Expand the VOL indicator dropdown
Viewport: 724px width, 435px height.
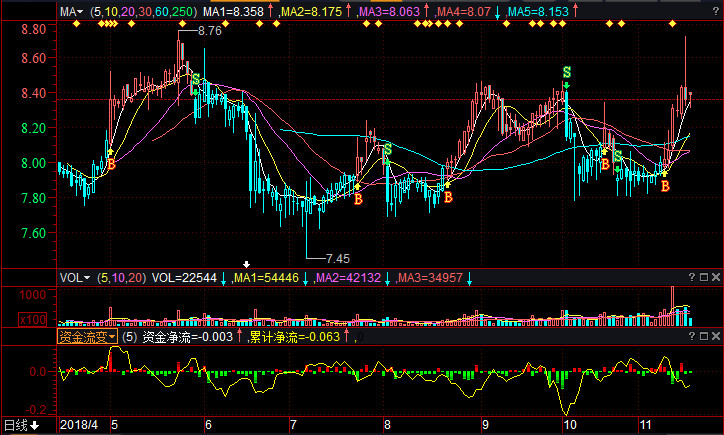click(75, 277)
